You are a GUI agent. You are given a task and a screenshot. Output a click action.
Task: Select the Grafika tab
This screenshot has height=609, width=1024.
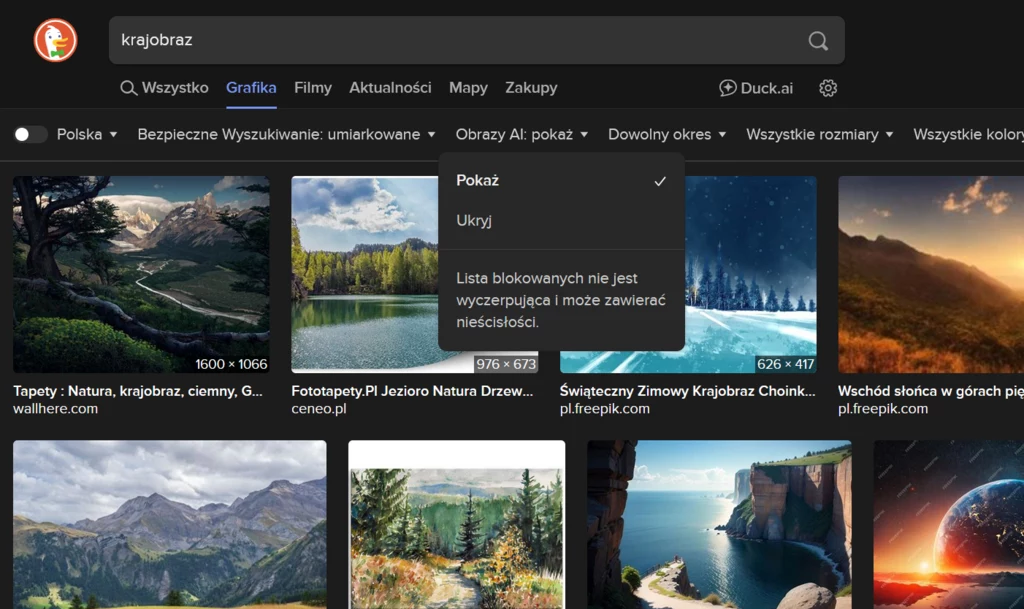pos(251,88)
